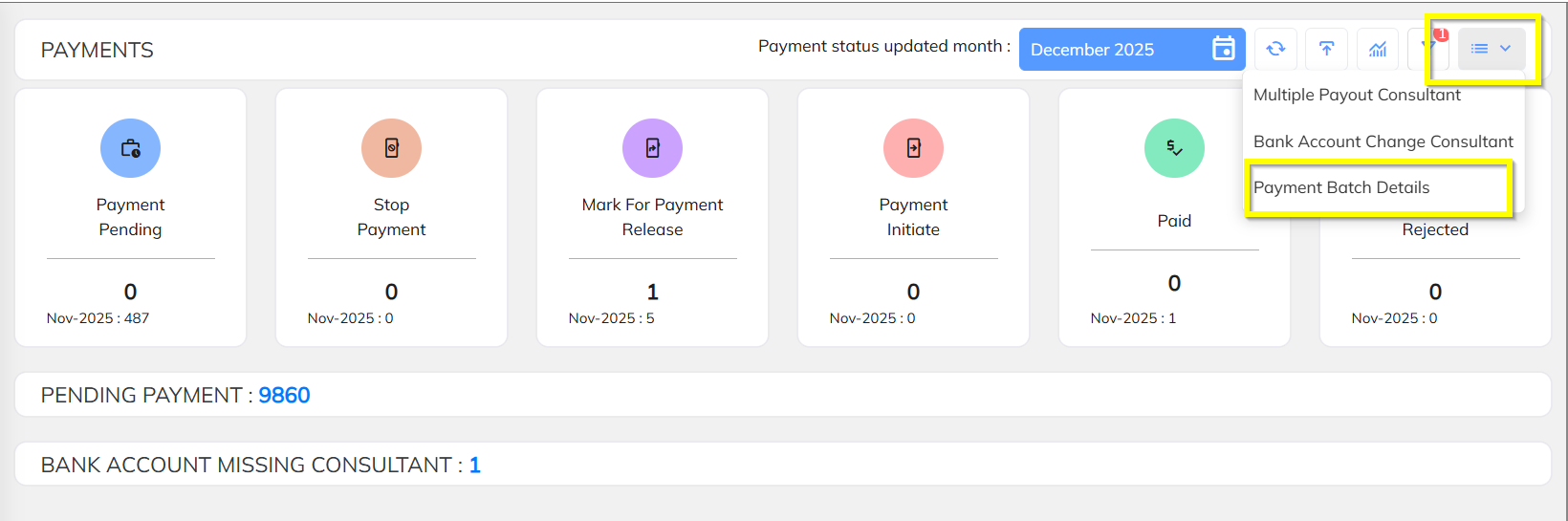Click the Rejected card label
The height and width of the screenshot is (521, 1568).
(1434, 229)
